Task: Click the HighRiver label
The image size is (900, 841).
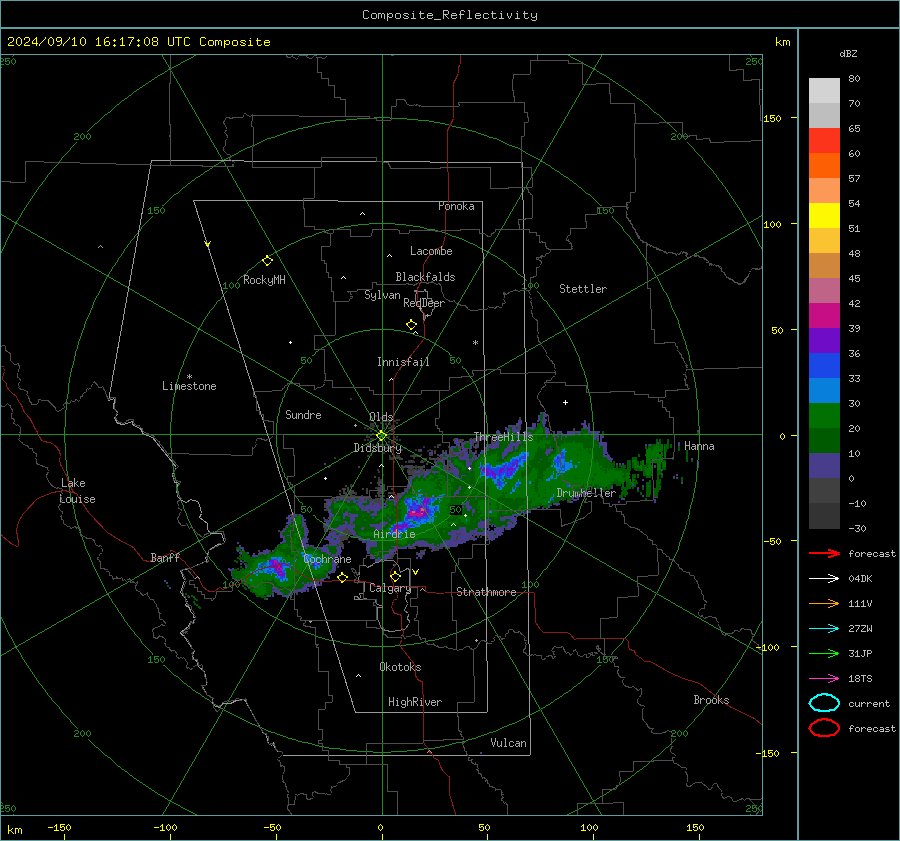Action: pyautogui.click(x=415, y=702)
